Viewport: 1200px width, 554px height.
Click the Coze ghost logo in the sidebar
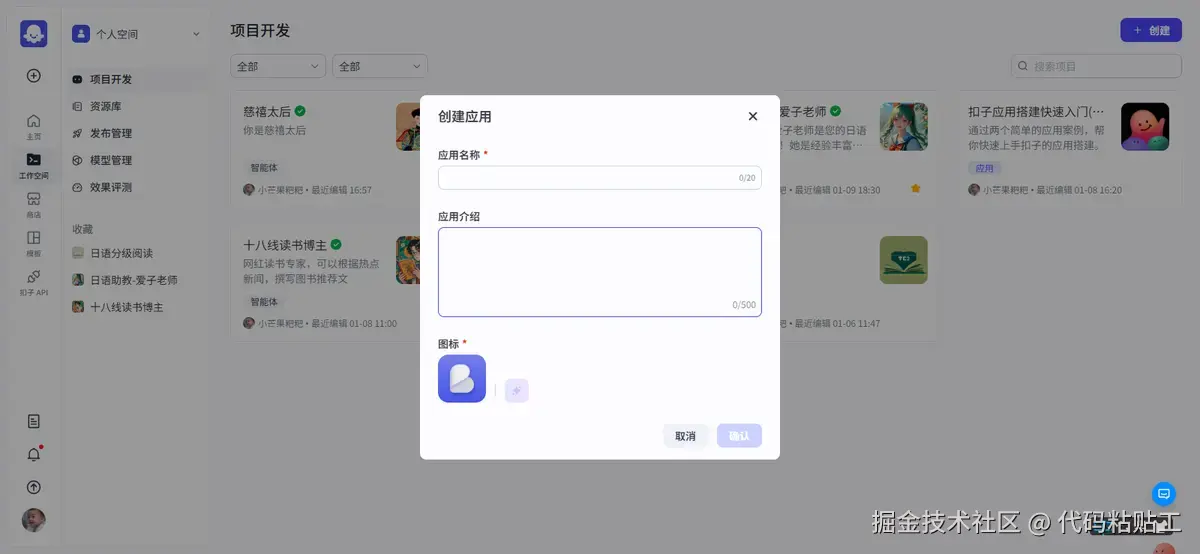[x=33, y=33]
